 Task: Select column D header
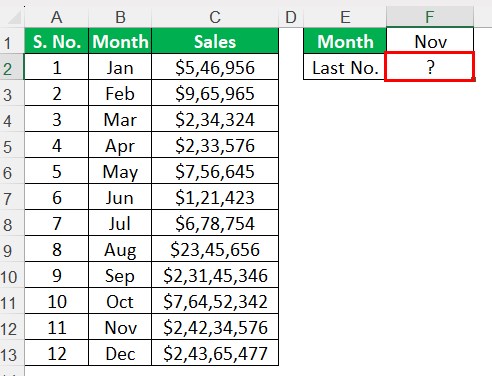pyautogui.click(x=291, y=17)
